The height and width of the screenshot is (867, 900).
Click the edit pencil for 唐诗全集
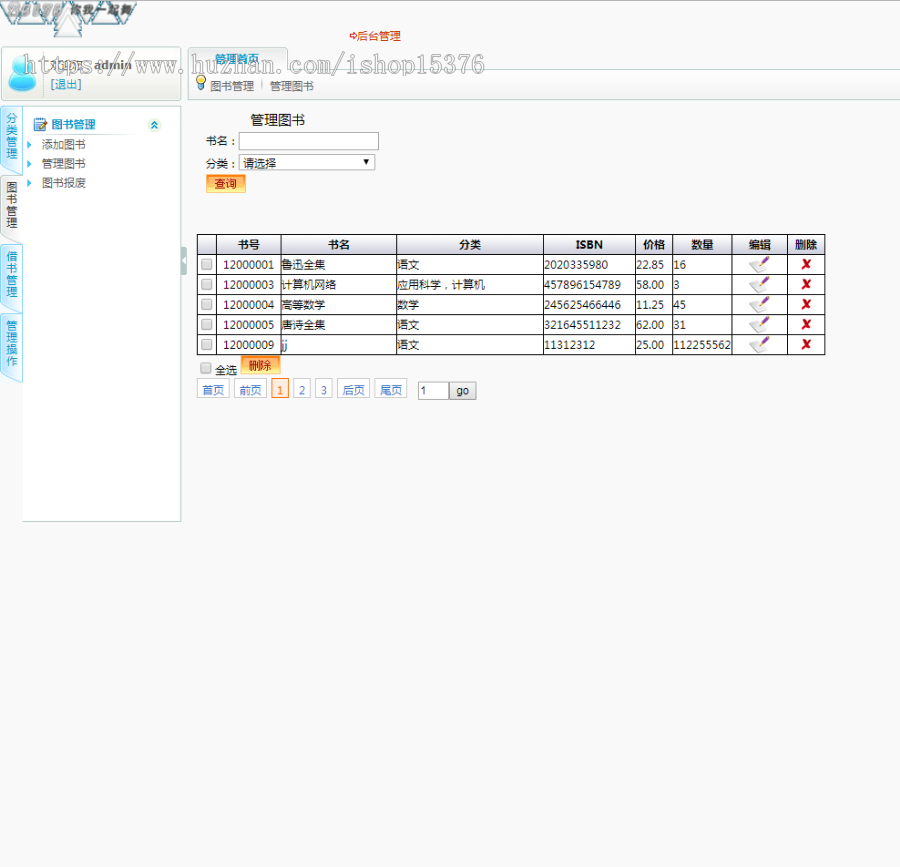point(759,324)
